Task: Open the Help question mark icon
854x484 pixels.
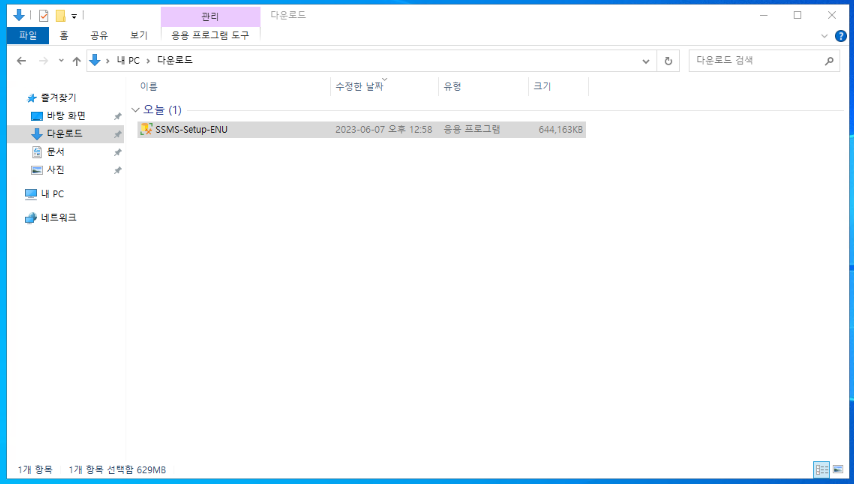Action: pyautogui.click(x=841, y=36)
